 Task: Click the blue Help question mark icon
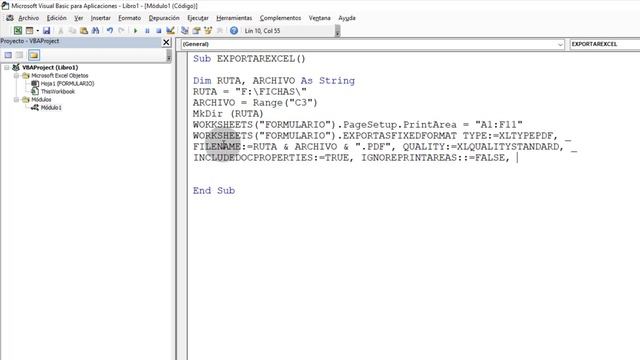[234, 31]
